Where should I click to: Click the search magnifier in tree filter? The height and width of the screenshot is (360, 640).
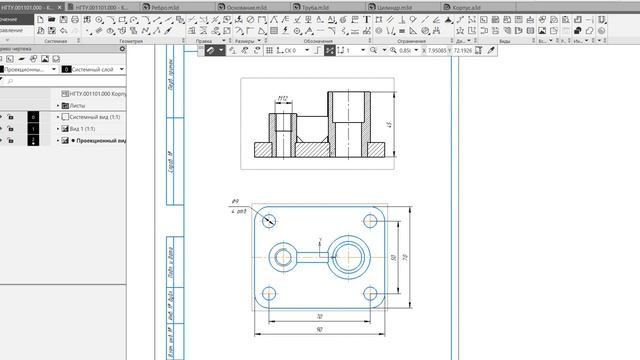(x=10, y=81)
